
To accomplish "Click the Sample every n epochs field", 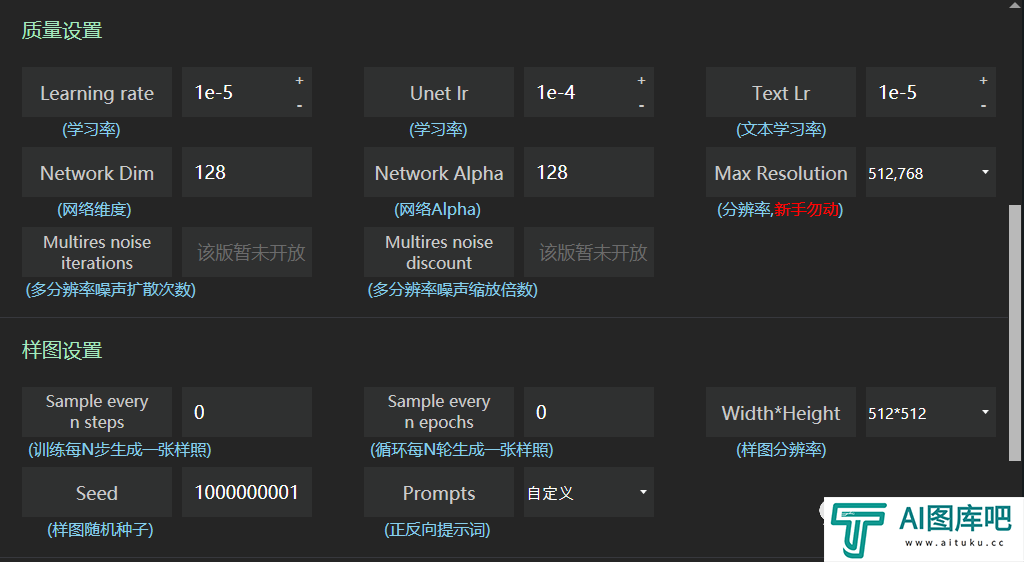I will coord(588,413).
